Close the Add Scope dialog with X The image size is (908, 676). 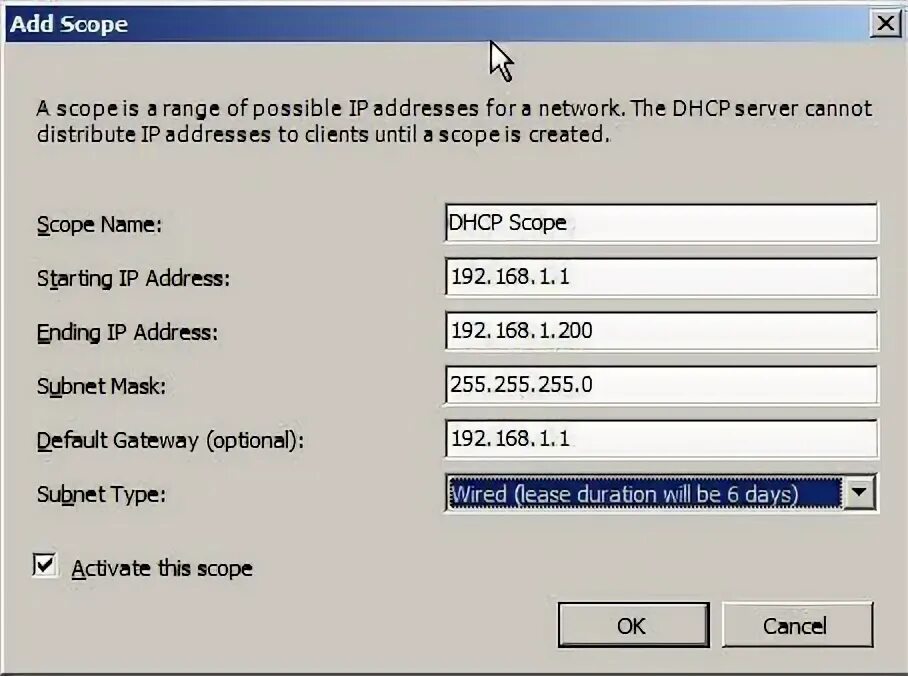pos(885,24)
